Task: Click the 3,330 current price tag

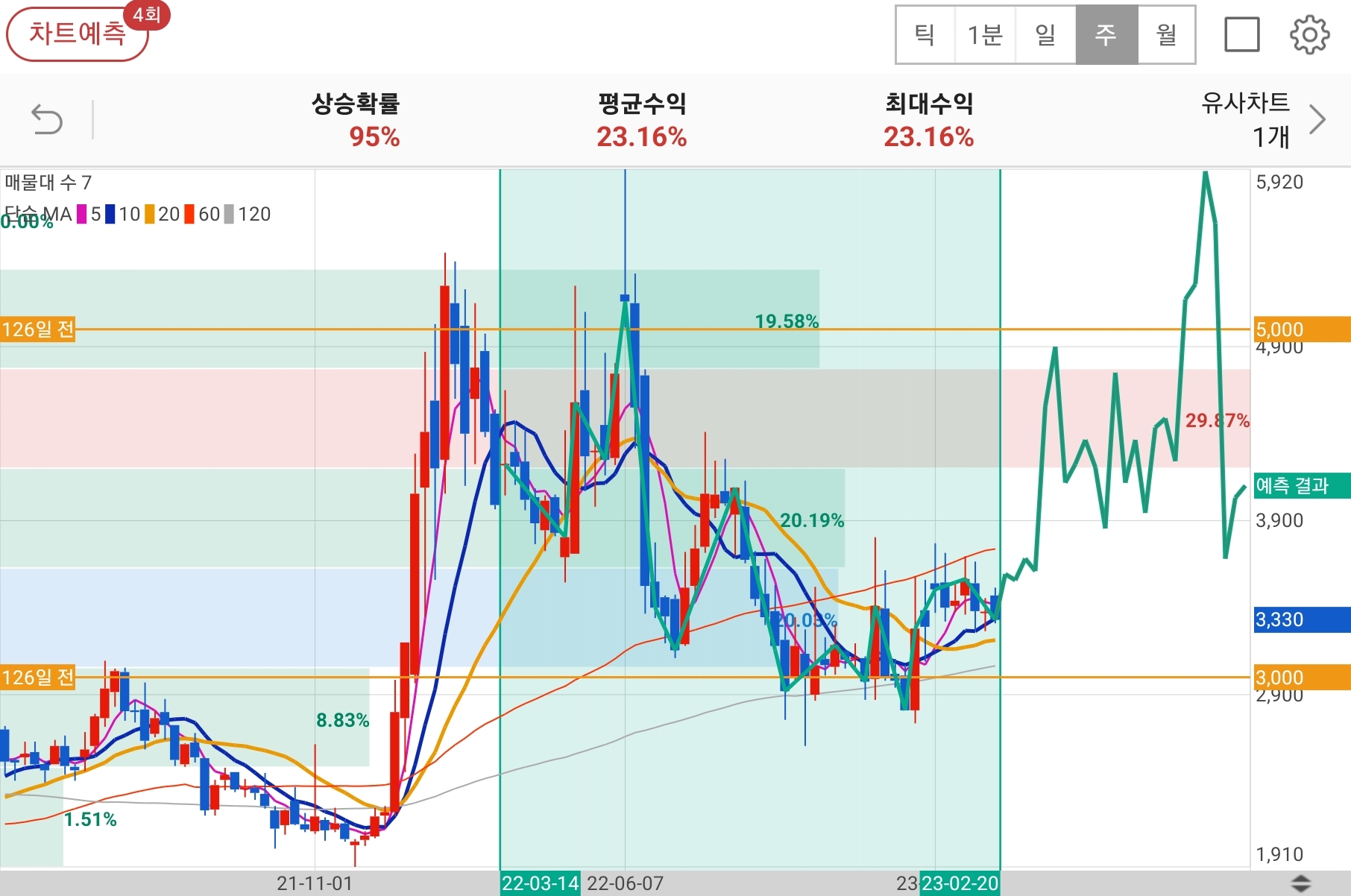Action: [x=1302, y=619]
